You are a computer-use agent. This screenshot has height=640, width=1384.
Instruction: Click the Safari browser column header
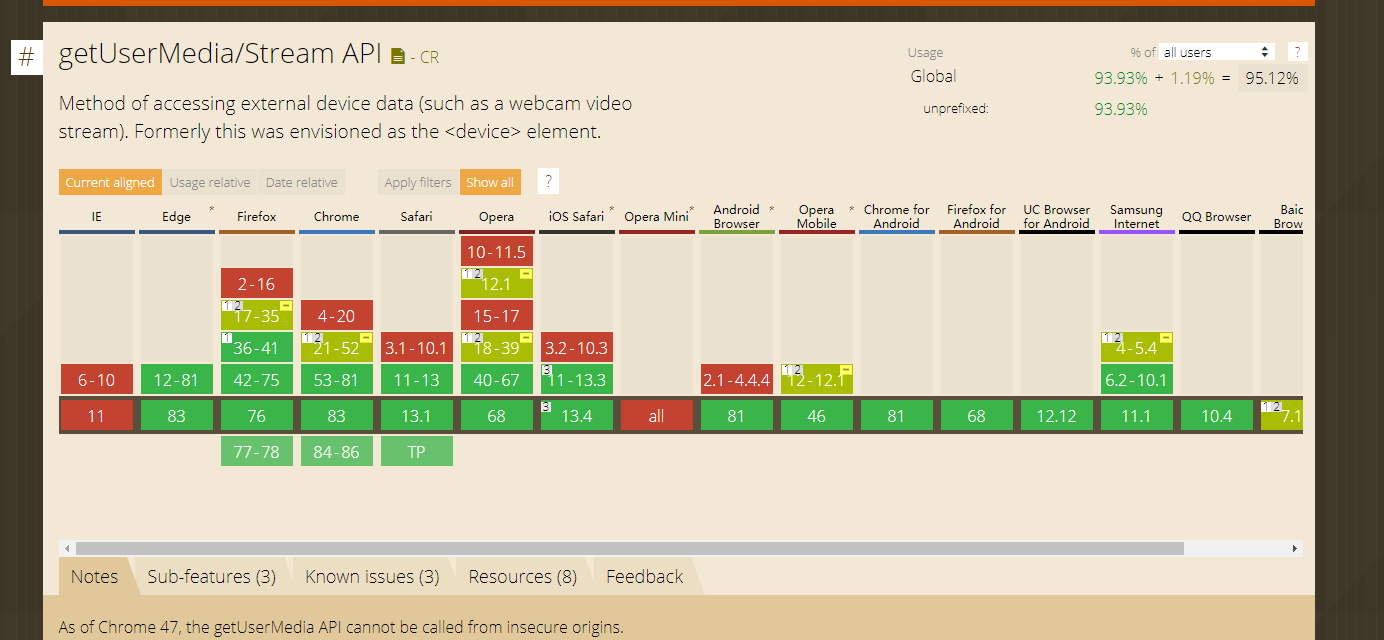click(x=416, y=217)
